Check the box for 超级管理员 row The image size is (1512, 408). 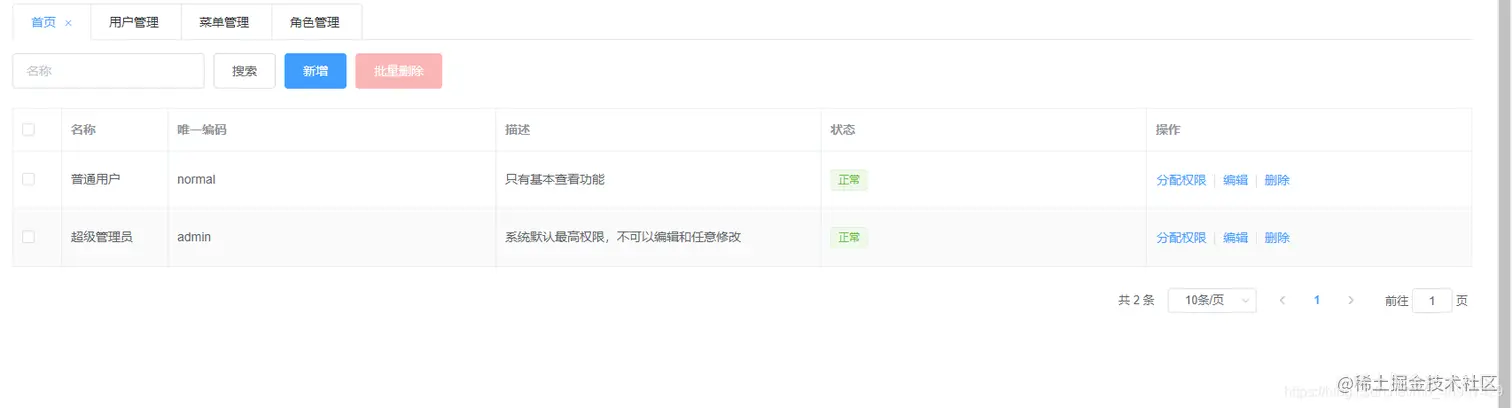tap(28, 237)
